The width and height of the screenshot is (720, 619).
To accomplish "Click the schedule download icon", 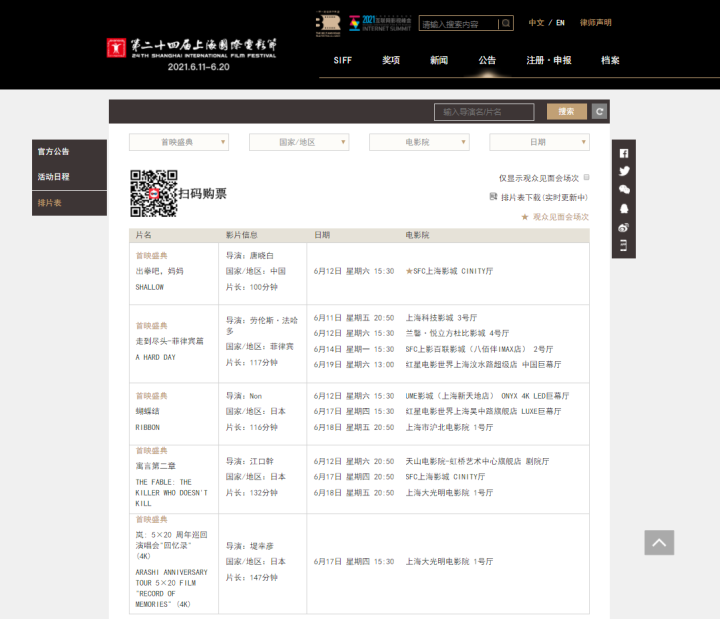I will point(493,197).
